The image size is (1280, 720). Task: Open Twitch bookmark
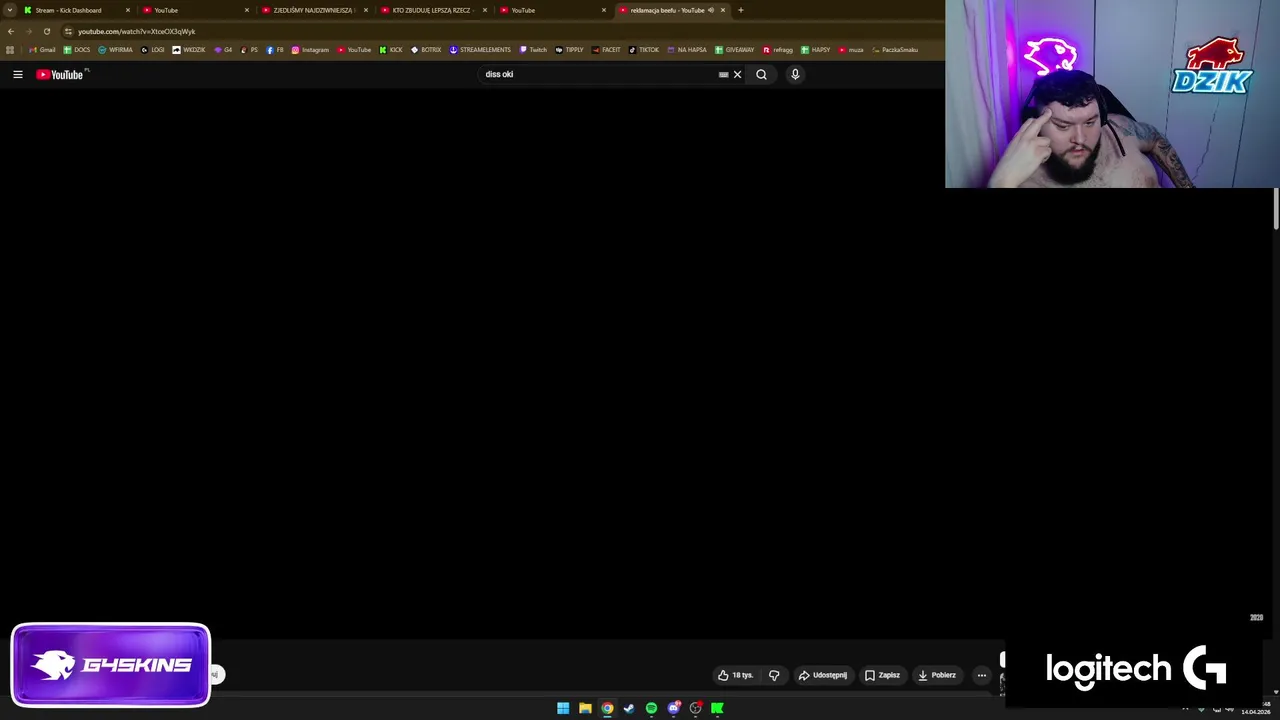(533, 50)
